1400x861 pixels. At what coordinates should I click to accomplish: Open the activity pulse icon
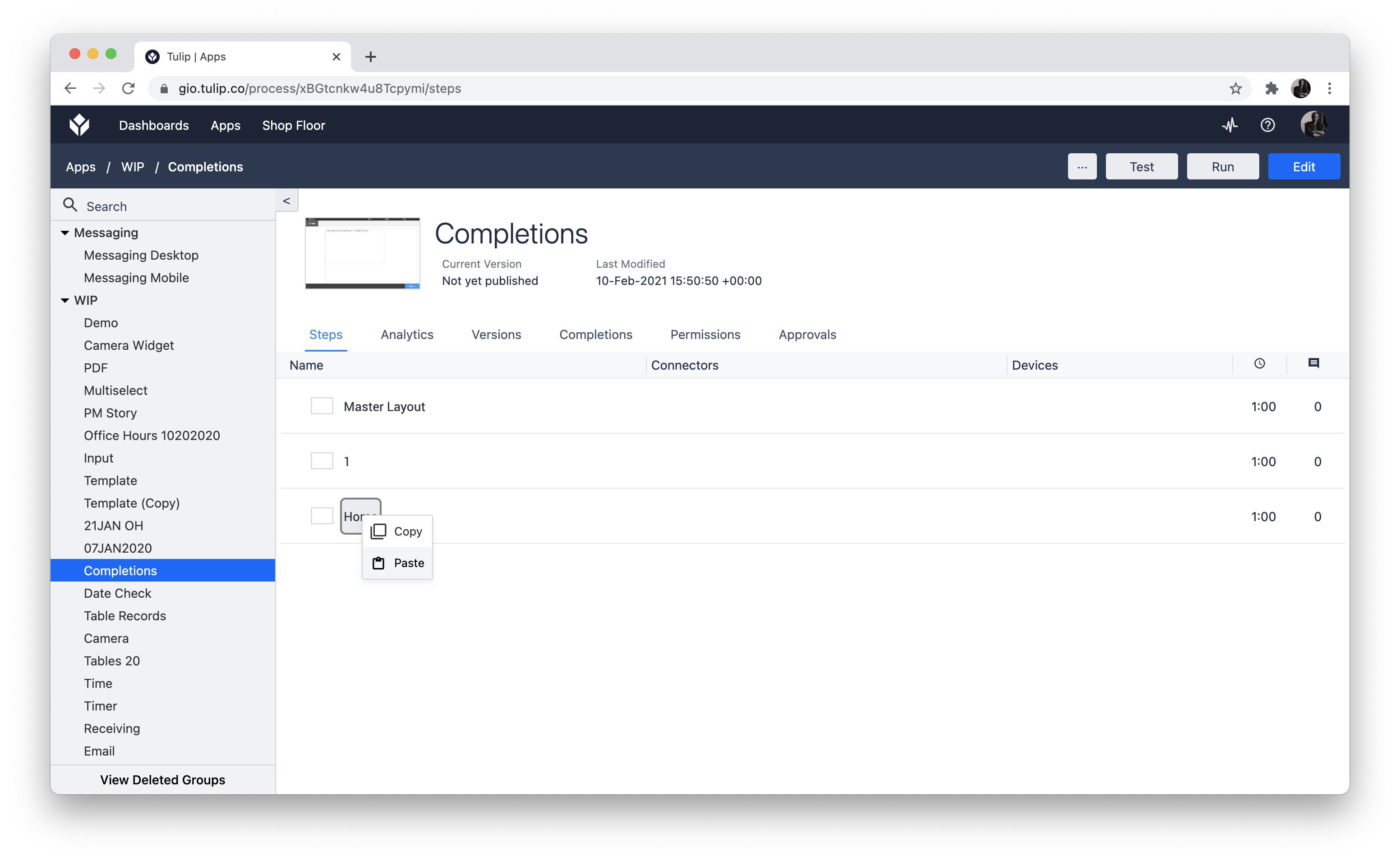[1230, 125]
